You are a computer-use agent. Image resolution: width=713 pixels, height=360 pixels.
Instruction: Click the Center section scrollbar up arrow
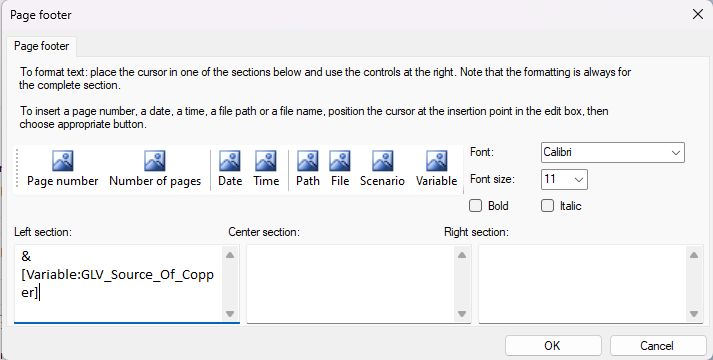click(462, 255)
